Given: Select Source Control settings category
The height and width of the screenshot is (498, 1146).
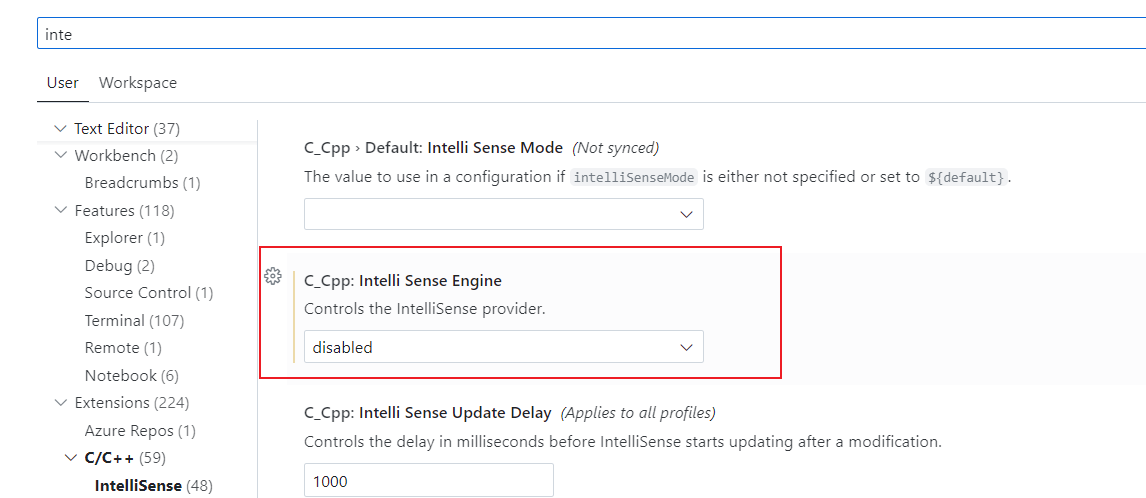Looking at the screenshot, I should (148, 293).
